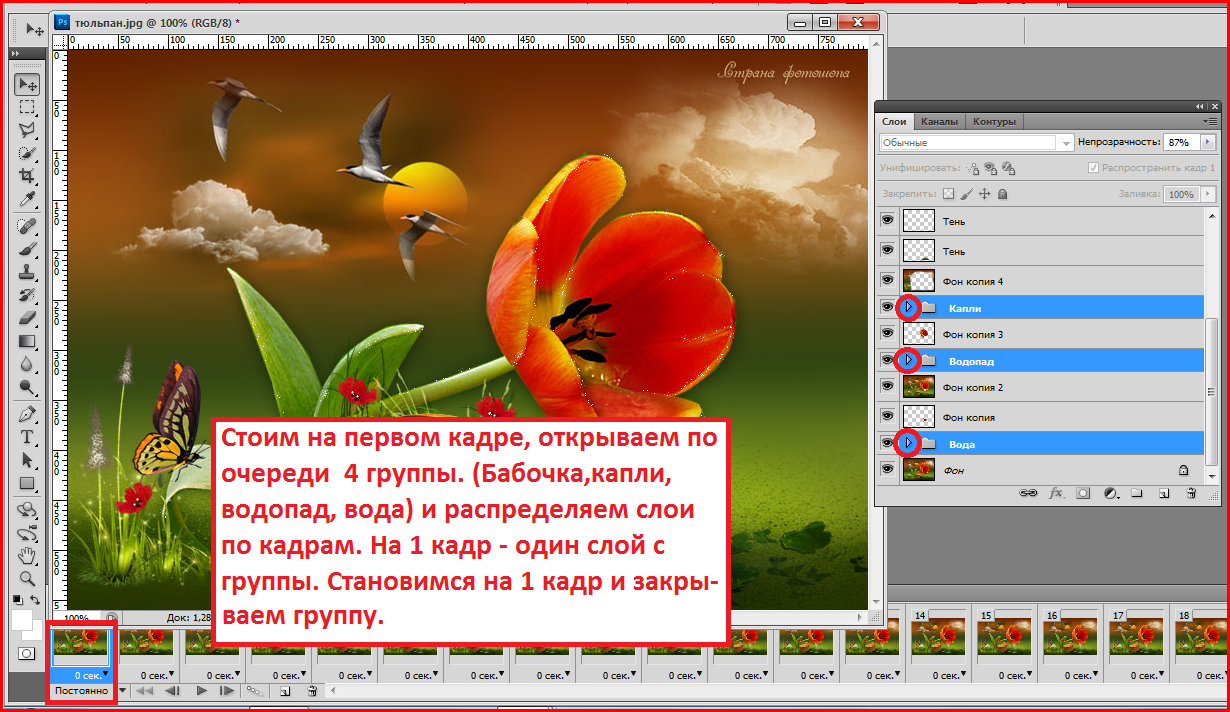Delete layer with the Layers panel trash icon

pyautogui.click(x=1190, y=493)
